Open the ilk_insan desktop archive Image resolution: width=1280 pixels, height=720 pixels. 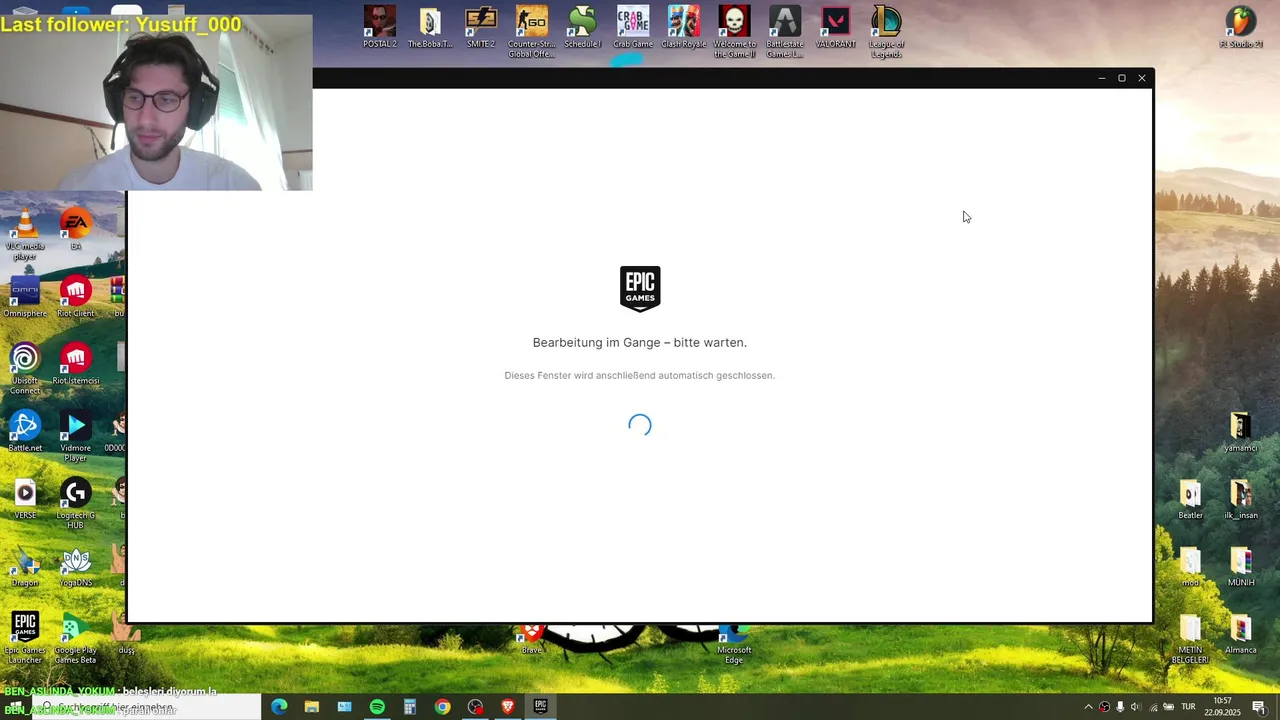pos(1241,499)
